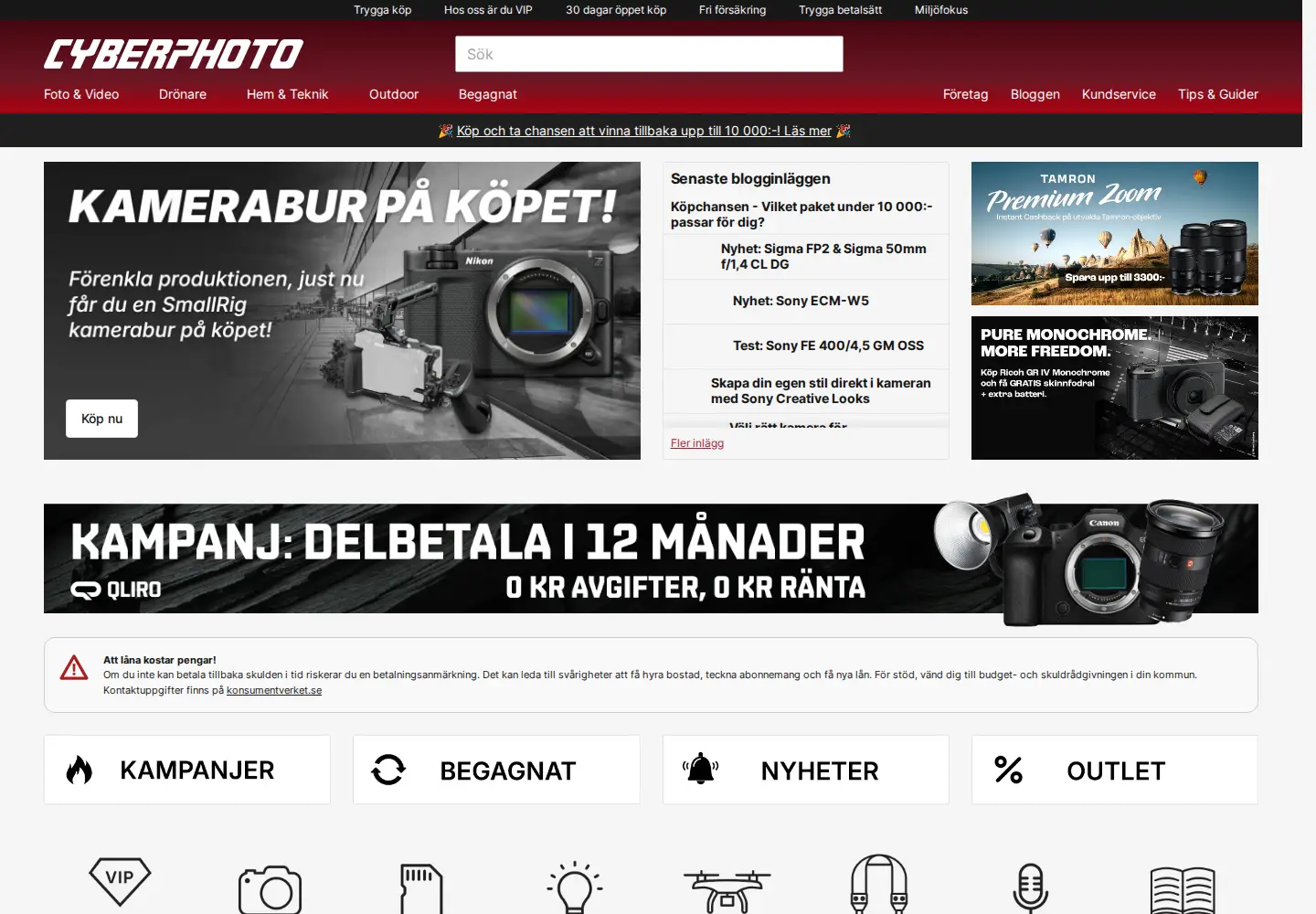Screen dimensions: 1316x914
Task: Open the light bulb lighting icon
Action: tap(575, 887)
